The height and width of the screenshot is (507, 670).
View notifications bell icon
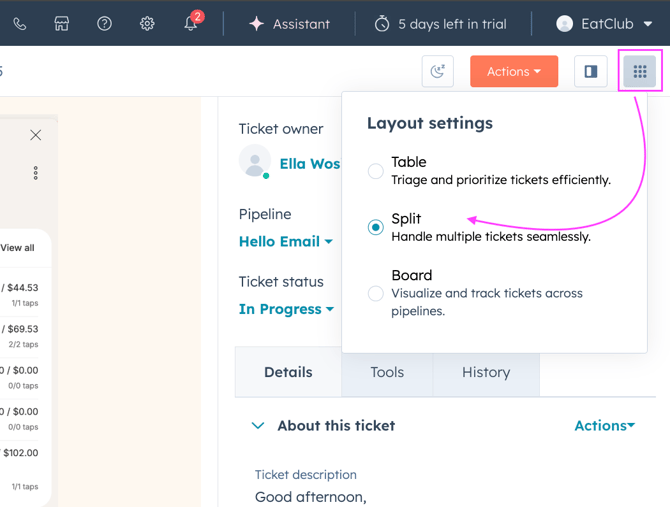coord(190,23)
